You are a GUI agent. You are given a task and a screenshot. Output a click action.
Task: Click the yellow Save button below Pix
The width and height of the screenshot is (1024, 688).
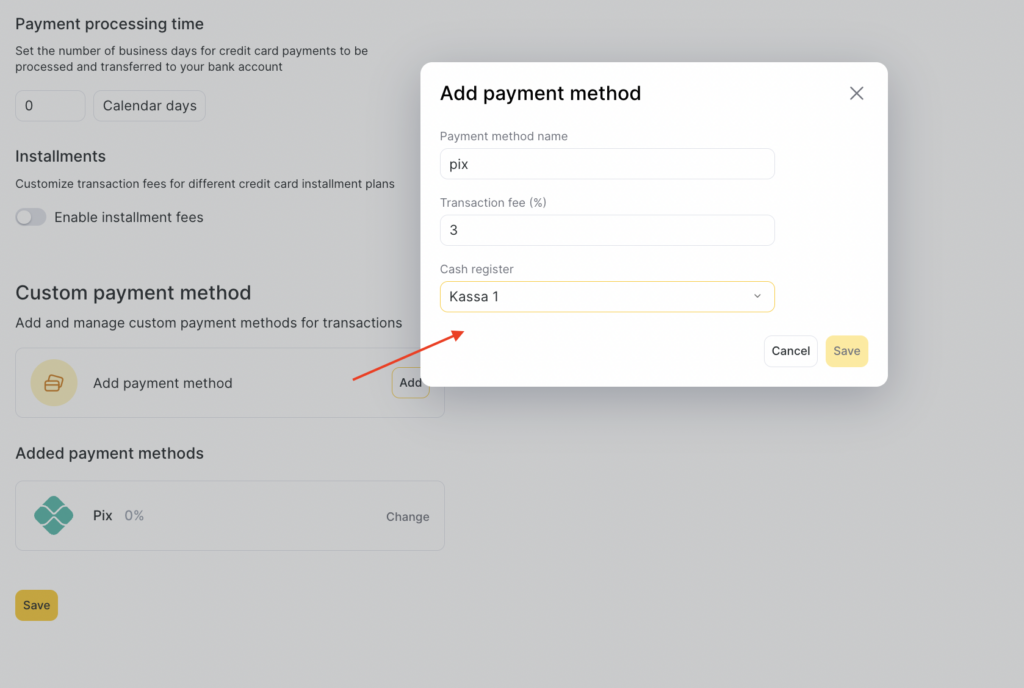pos(36,605)
